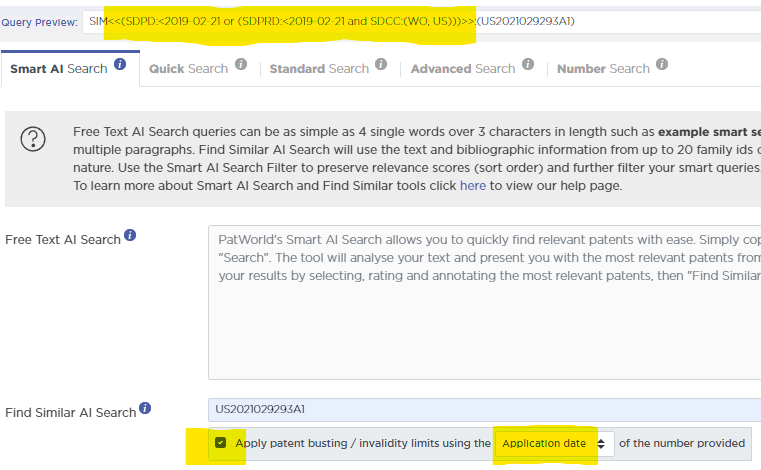Click info icon next to Number Search
This screenshot has height=470, width=761.
[x=662, y=64]
